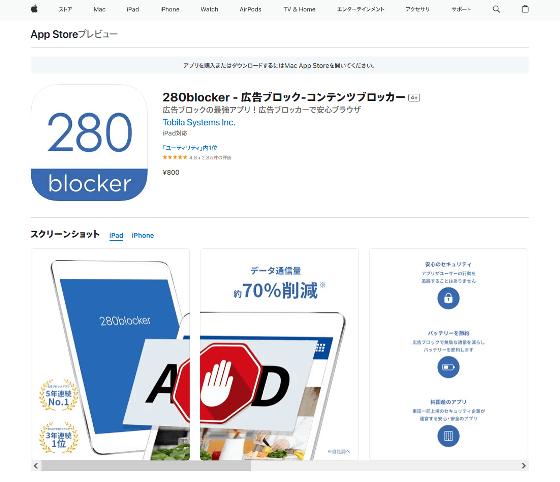Open the Watch menu item
The image size is (560, 482).
click(x=209, y=10)
